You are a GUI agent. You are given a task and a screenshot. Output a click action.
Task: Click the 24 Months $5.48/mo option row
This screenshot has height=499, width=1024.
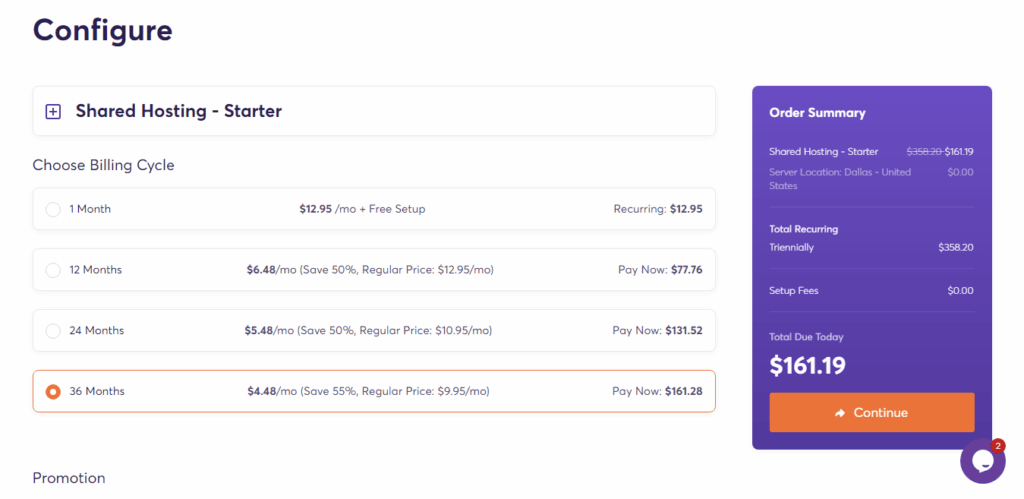click(x=373, y=330)
